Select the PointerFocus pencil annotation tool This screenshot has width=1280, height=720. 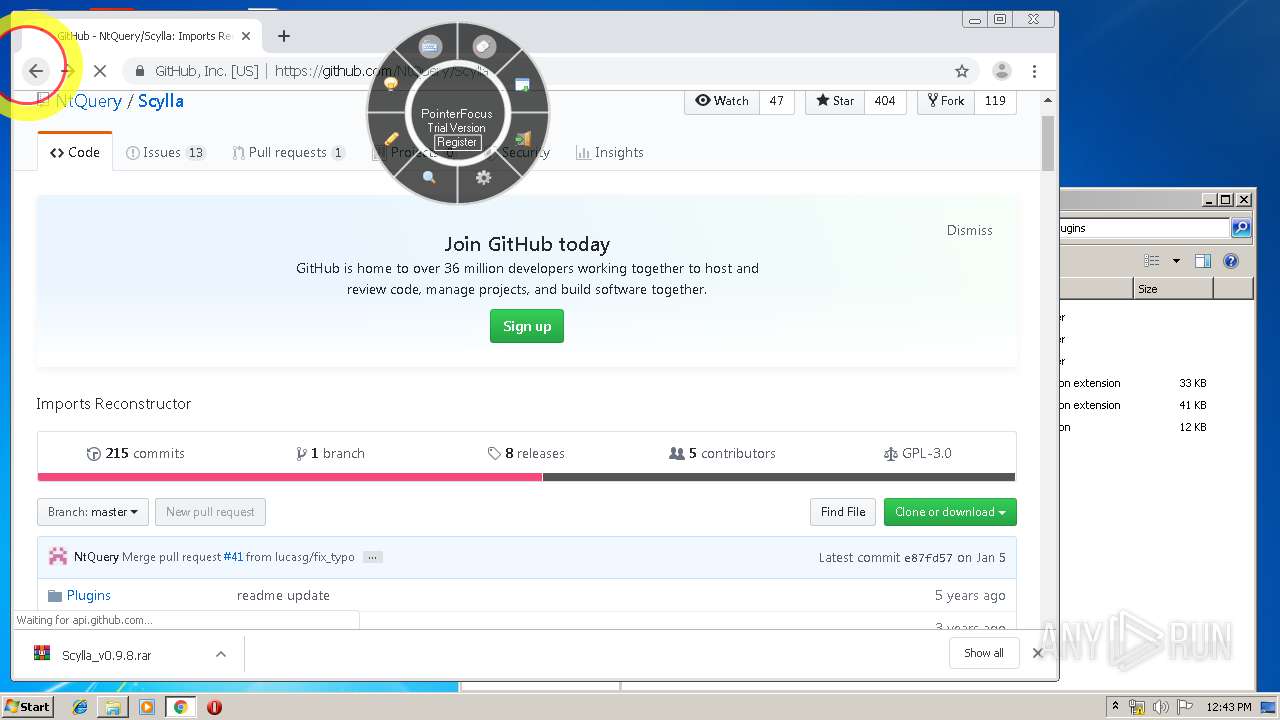pyautogui.click(x=391, y=139)
